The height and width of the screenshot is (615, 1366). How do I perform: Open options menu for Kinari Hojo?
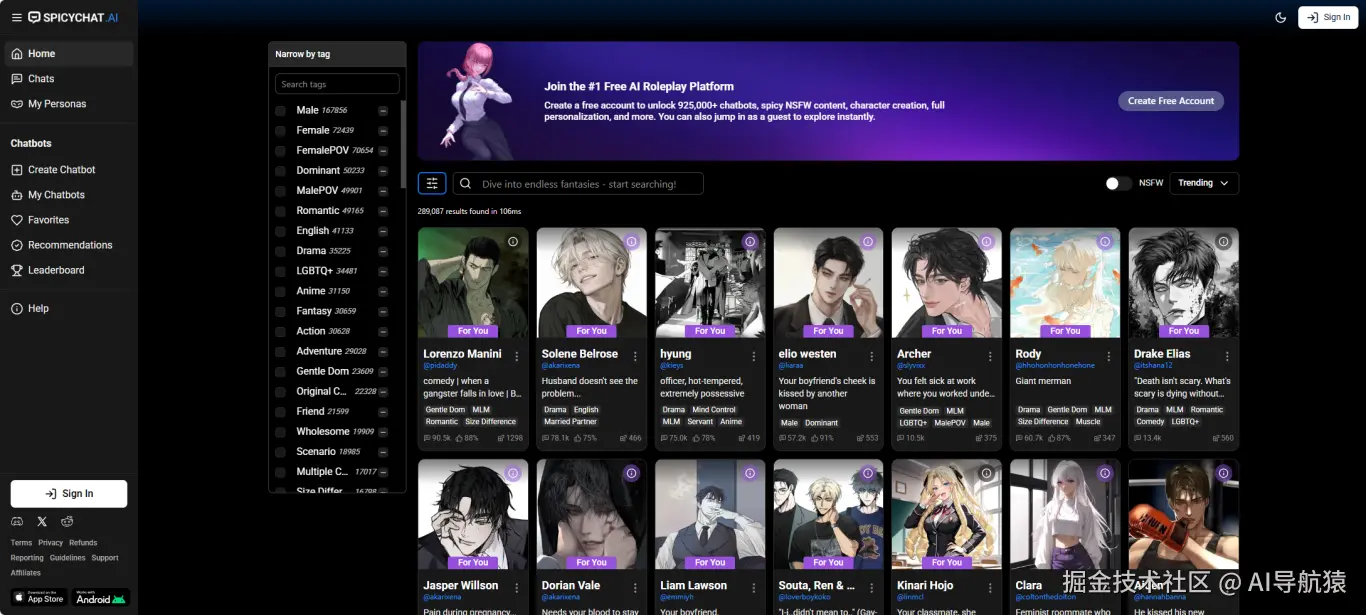coord(991,588)
